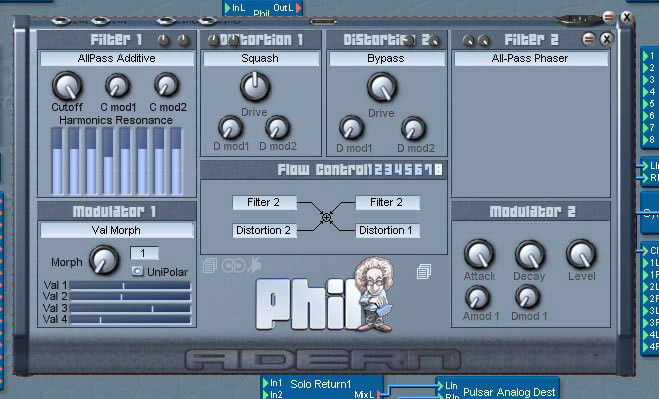The width and height of the screenshot is (659, 399).
Task: Click the Pulsar Analog Dest module label
Action: tap(509, 392)
